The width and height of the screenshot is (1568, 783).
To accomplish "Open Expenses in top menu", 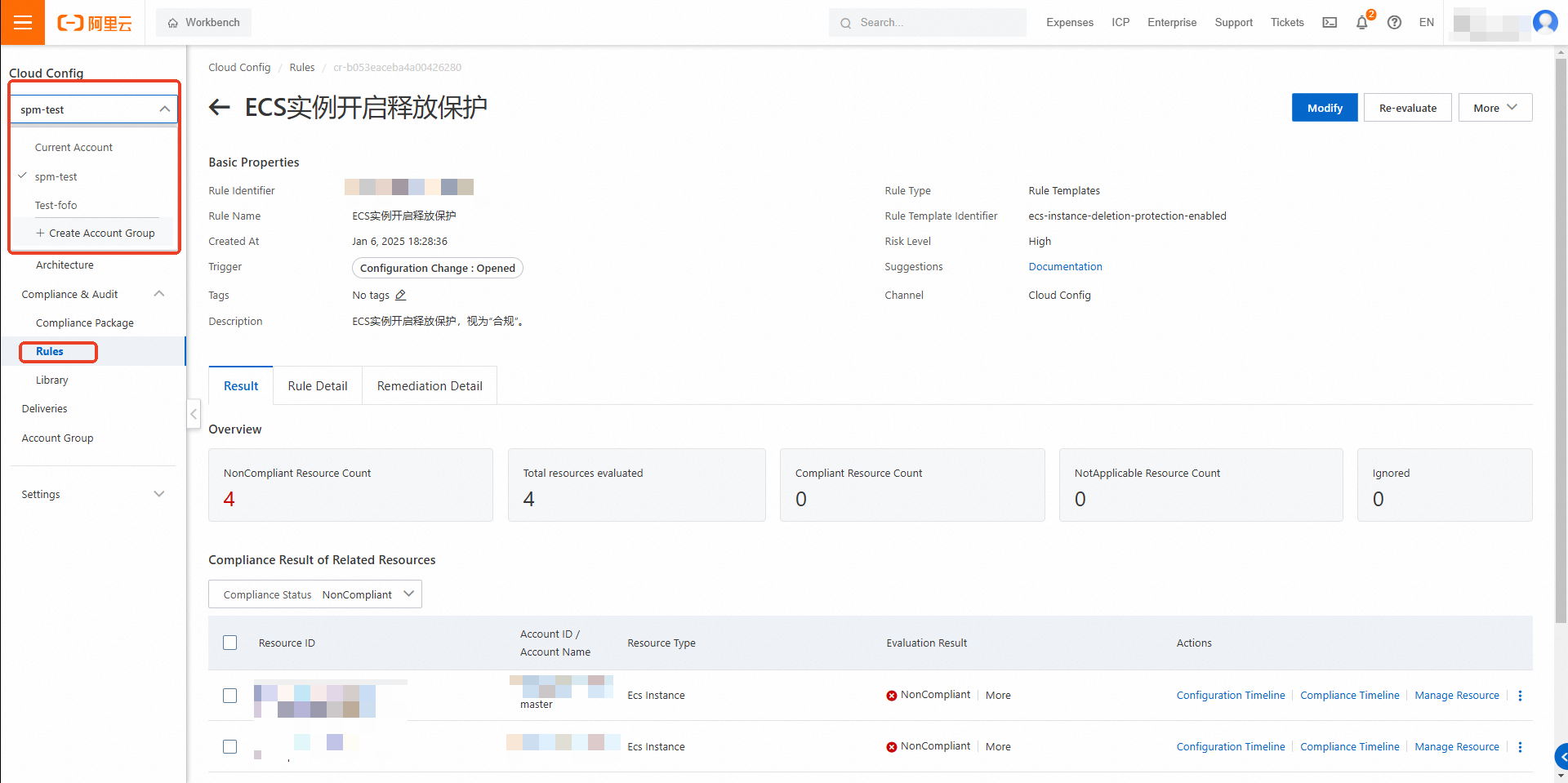I will pyautogui.click(x=1070, y=23).
